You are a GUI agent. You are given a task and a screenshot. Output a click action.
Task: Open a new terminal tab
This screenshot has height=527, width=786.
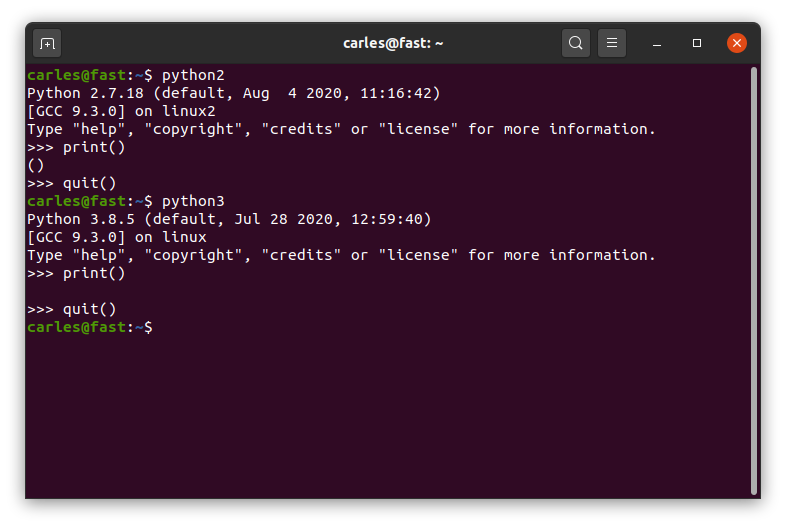(47, 43)
